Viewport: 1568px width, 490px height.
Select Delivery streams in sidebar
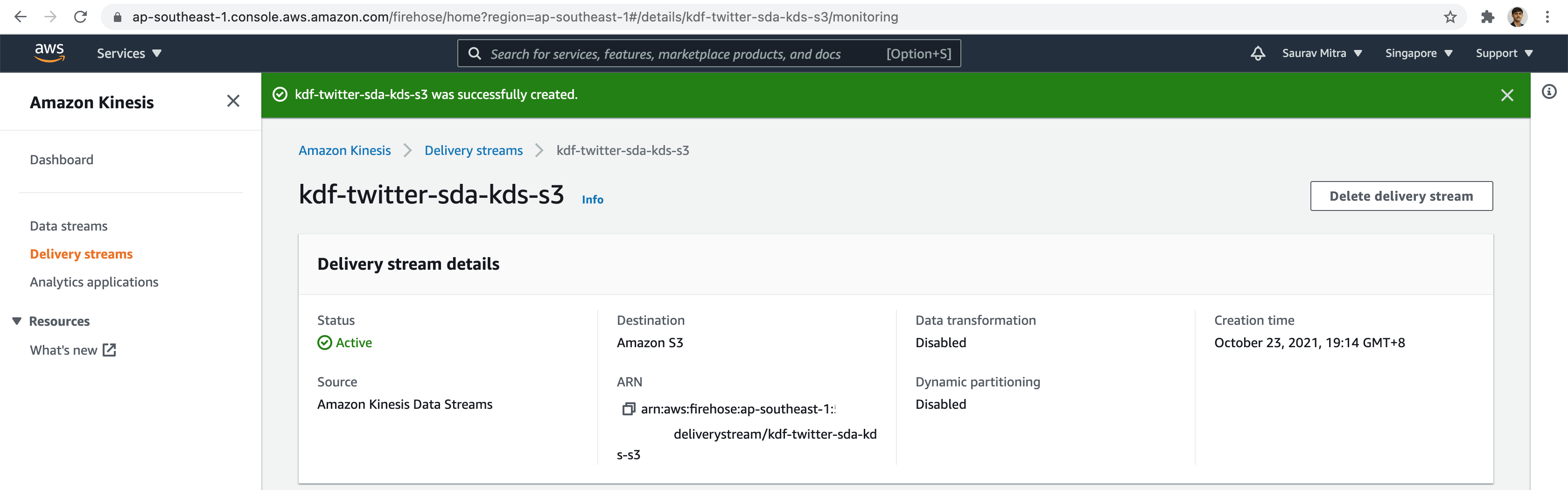[x=81, y=254]
